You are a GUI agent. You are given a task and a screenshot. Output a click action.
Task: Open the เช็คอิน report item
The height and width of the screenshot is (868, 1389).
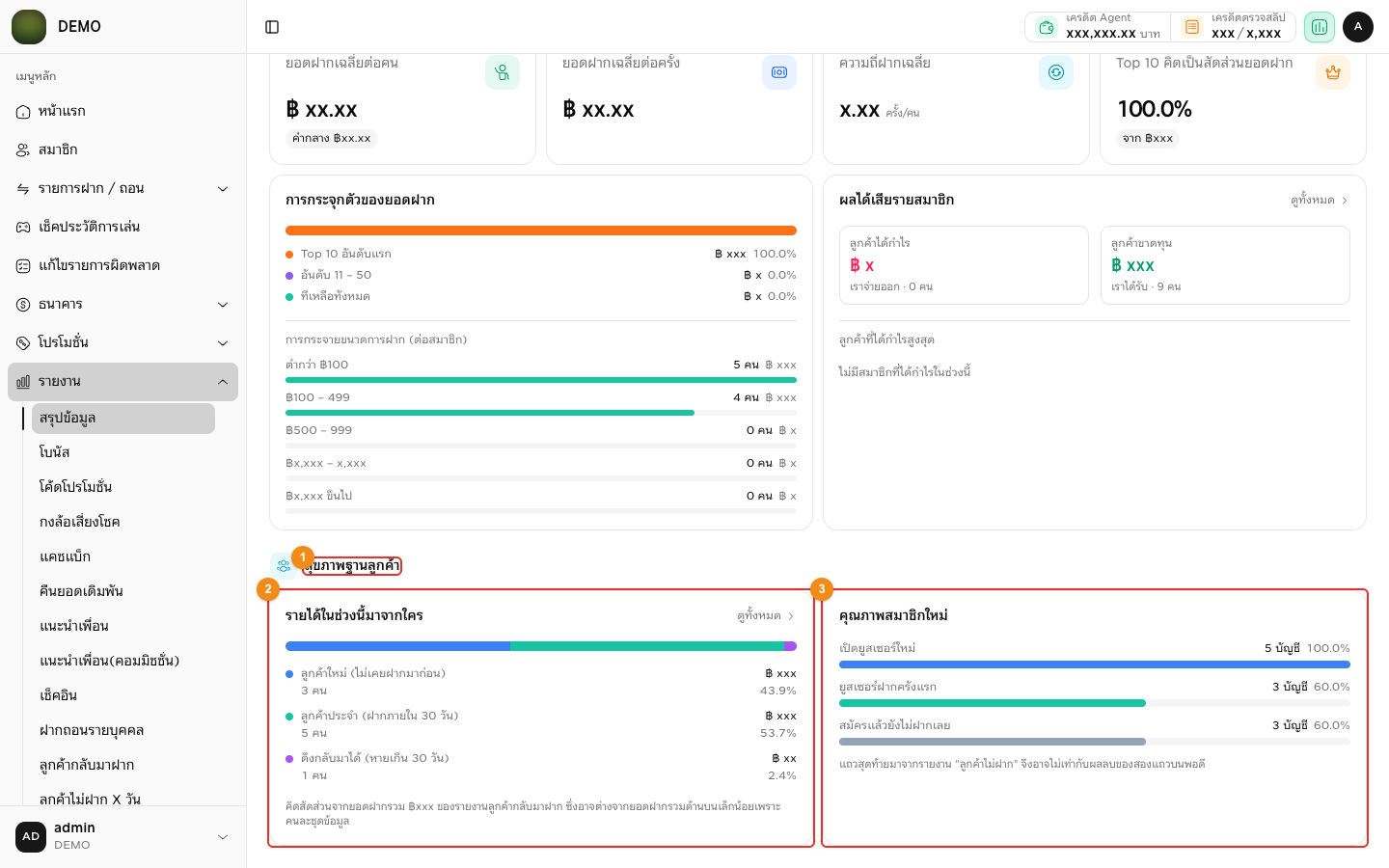(x=123, y=696)
